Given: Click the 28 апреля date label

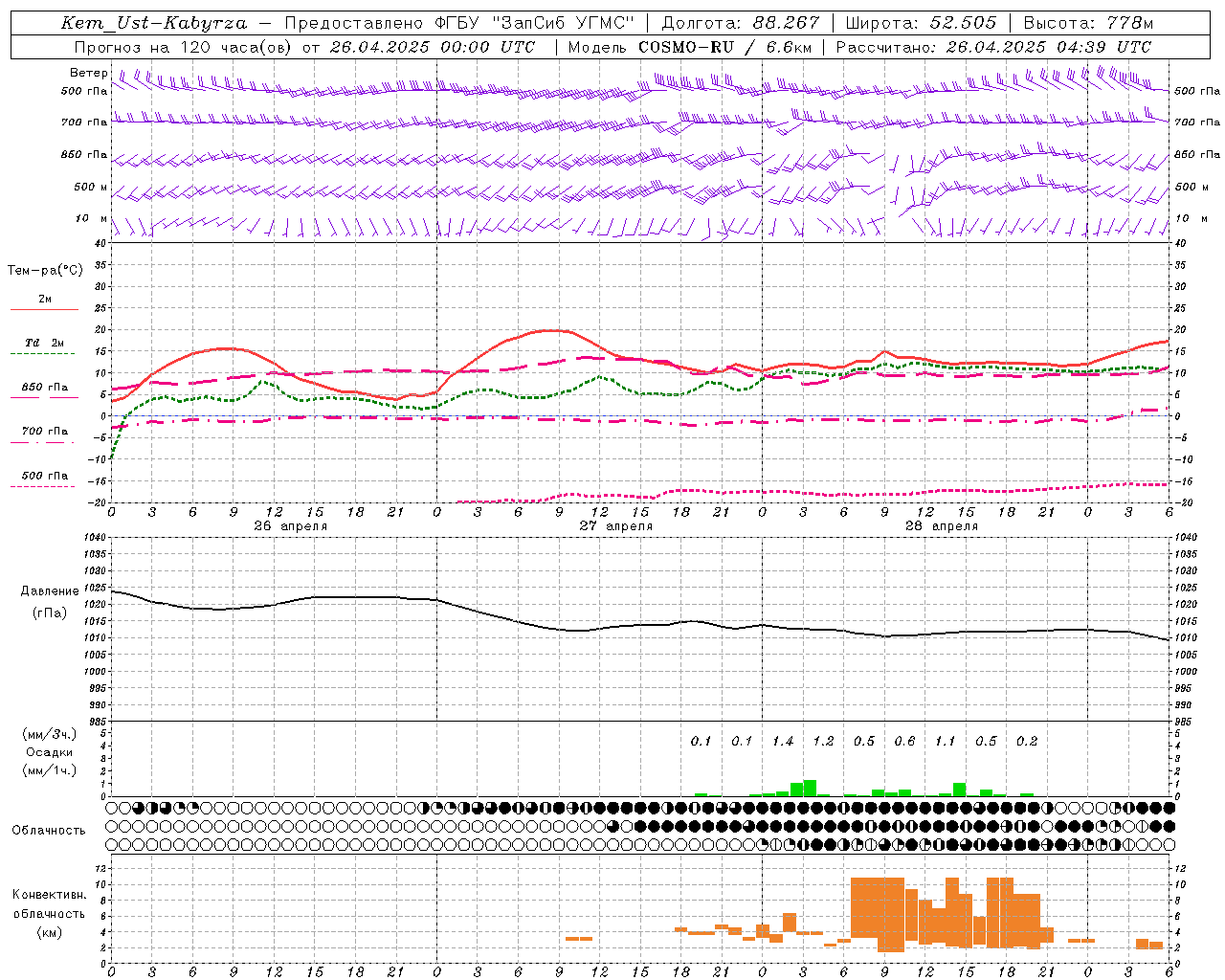Looking at the screenshot, I should click(x=942, y=526).
